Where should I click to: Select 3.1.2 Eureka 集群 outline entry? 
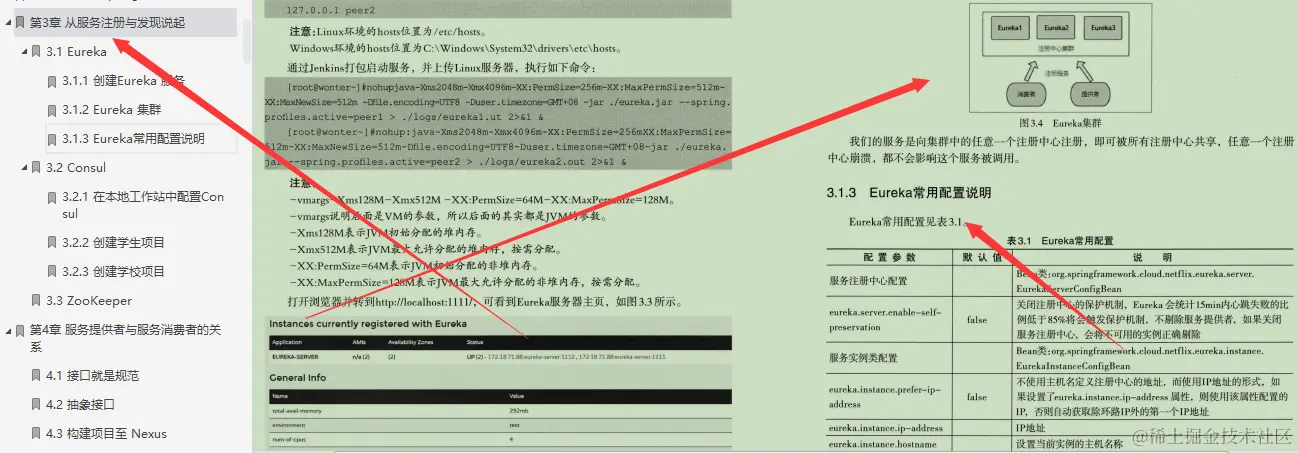tap(111, 110)
